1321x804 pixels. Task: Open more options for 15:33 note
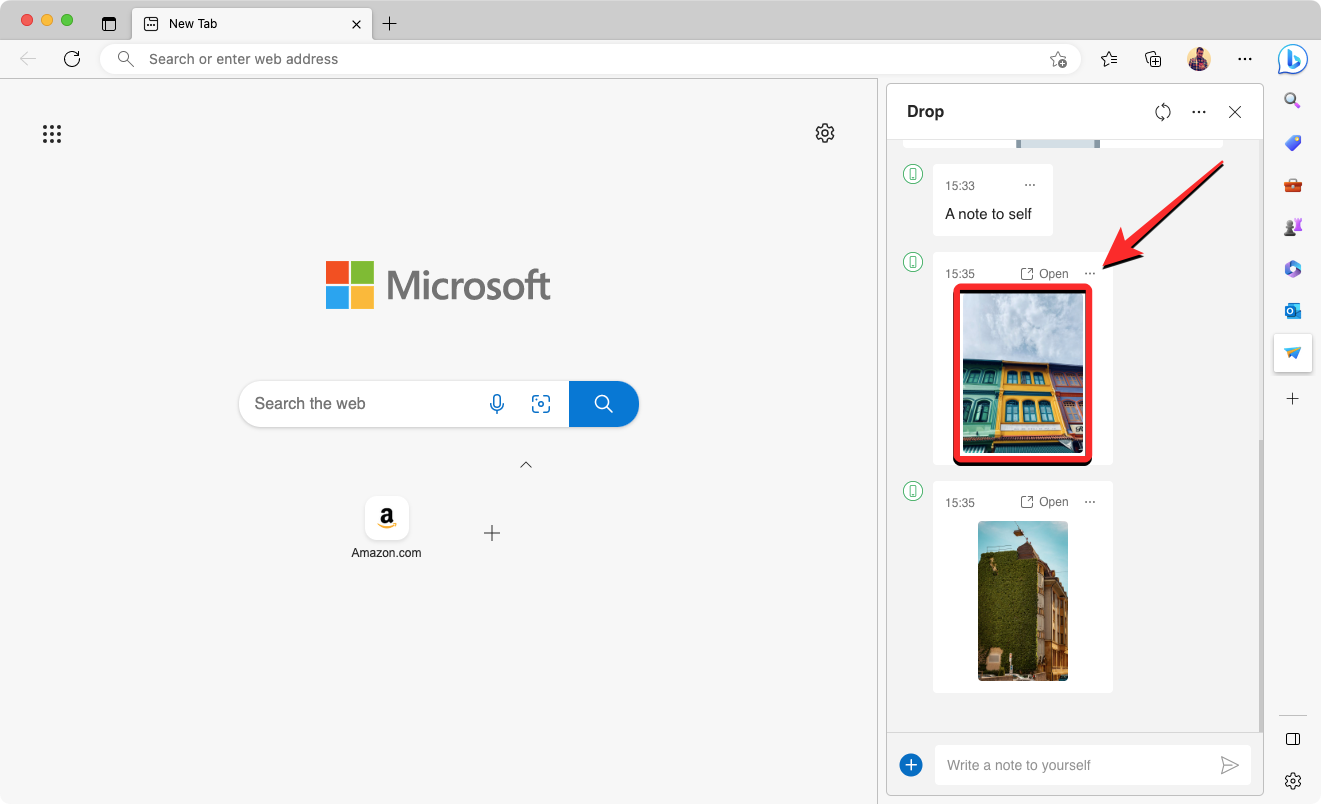pyautogui.click(x=1030, y=185)
